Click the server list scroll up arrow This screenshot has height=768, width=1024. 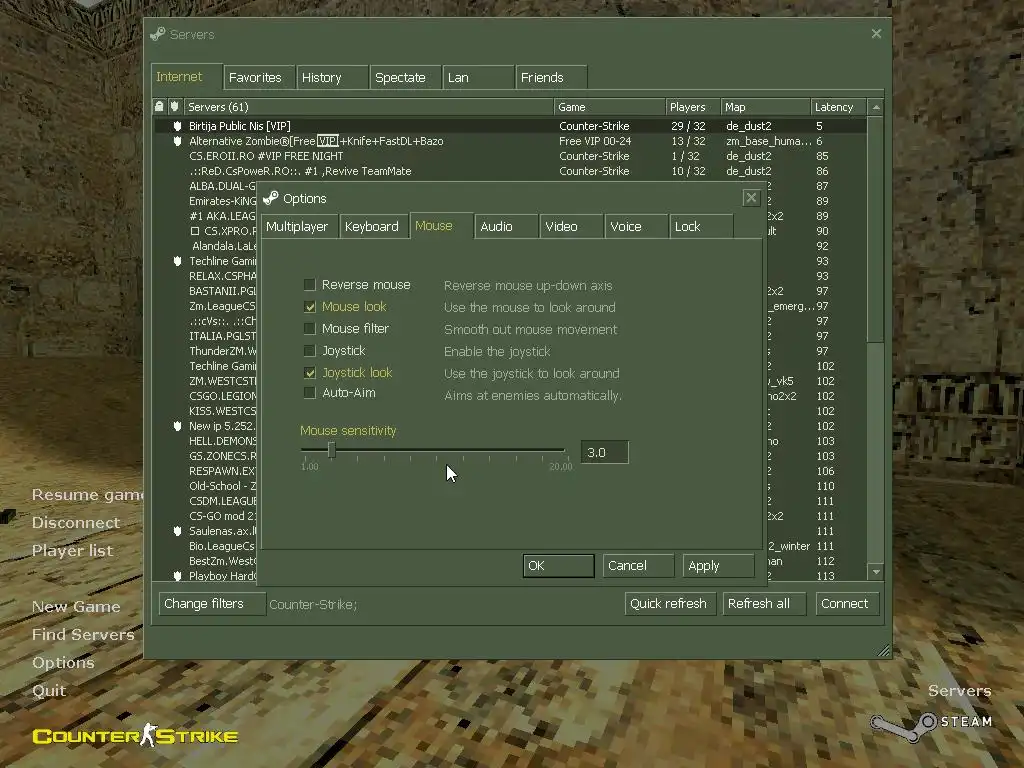[876, 107]
